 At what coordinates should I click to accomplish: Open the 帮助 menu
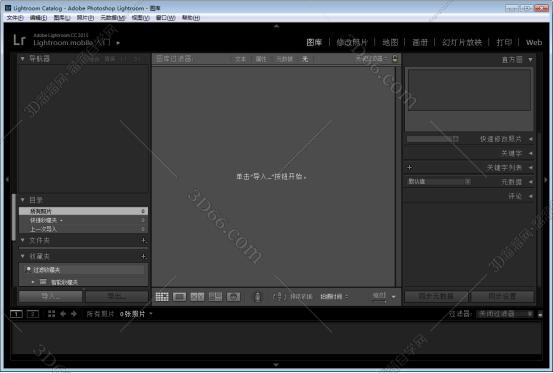(191, 18)
